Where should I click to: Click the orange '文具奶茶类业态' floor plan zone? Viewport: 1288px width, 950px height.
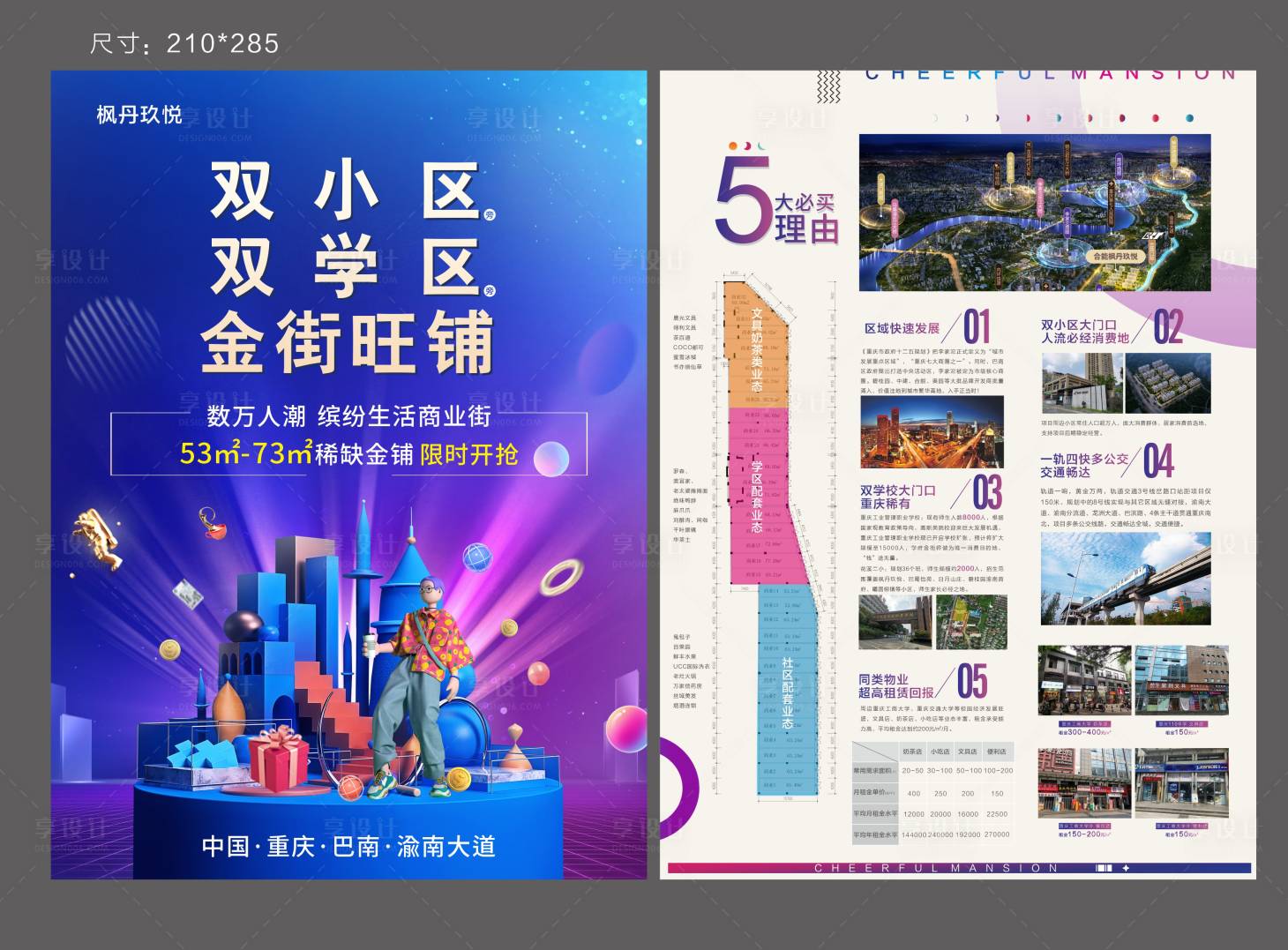755,346
